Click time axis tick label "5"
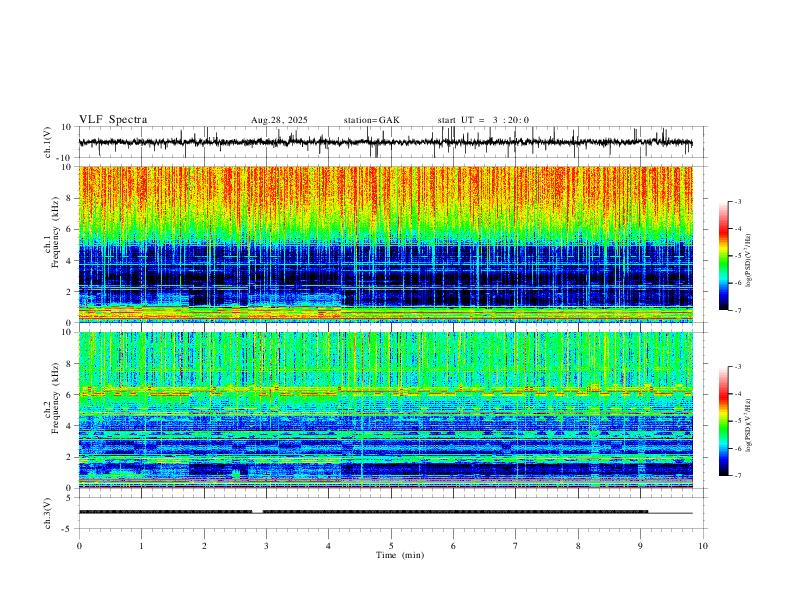The height and width of the screenshot is (612, 792). point(391,546)
